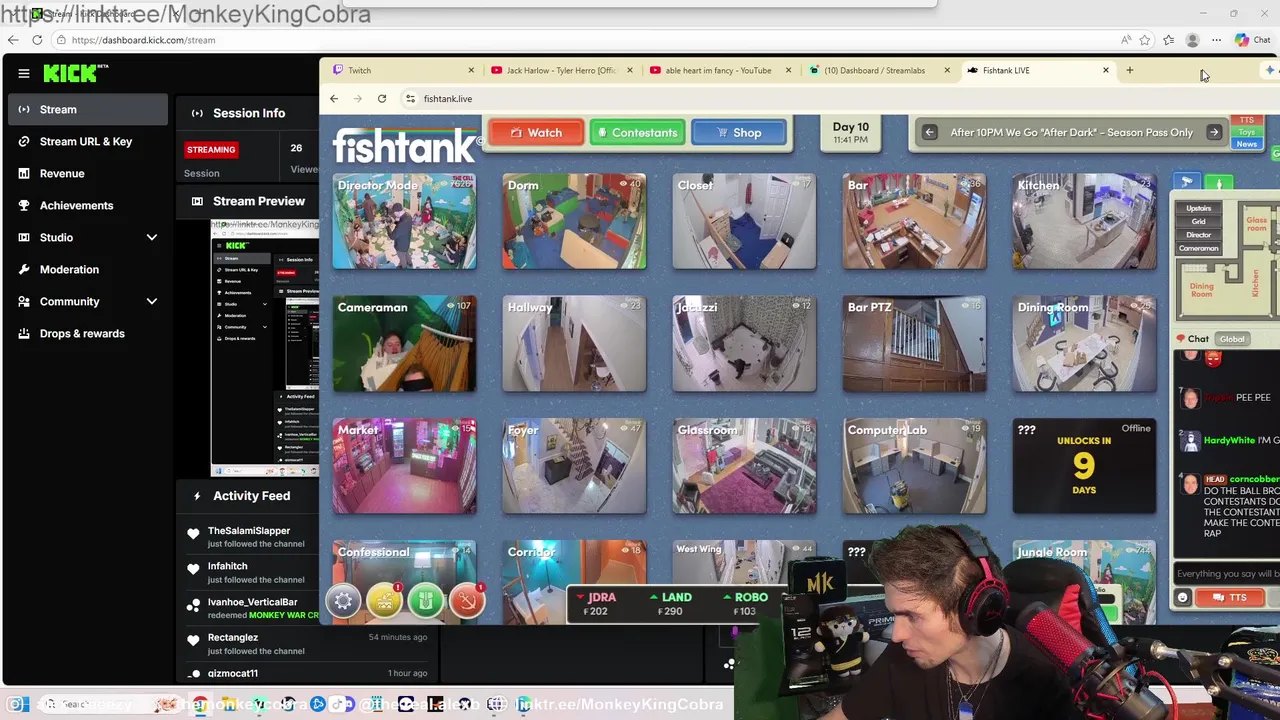Image resolution: width=1280 pixels, height=720 pixels.
Task: Select Grid on the map panel
Action: click(1198, 221)
